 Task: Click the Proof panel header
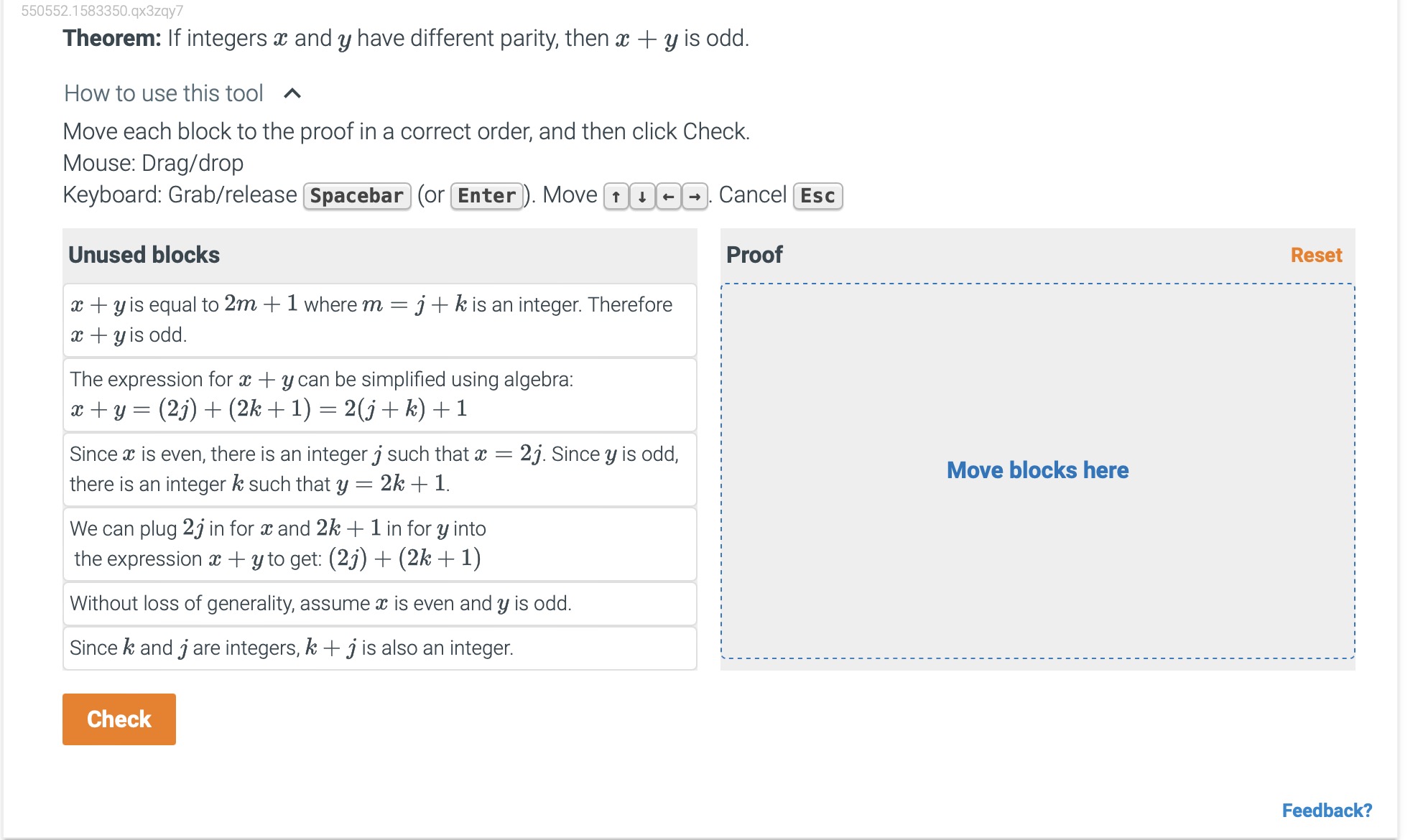point(754,255)
